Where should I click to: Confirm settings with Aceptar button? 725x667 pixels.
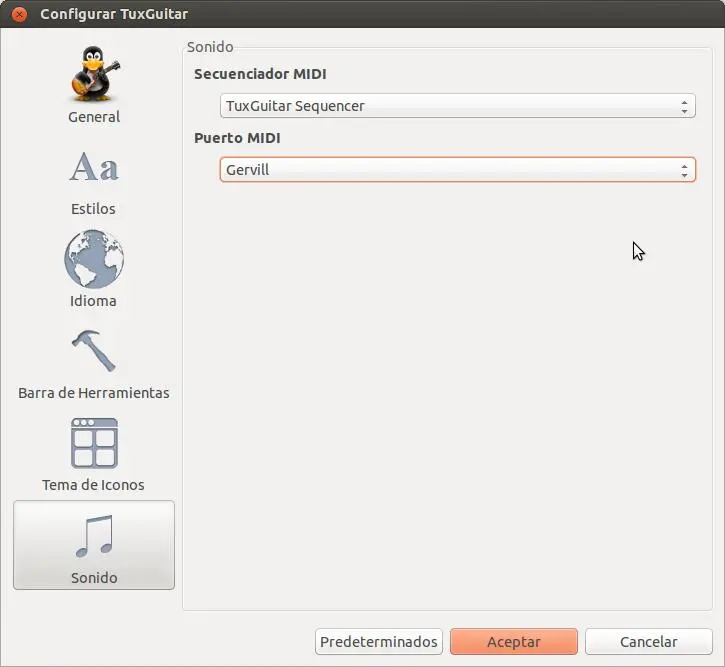coord(514,642)
